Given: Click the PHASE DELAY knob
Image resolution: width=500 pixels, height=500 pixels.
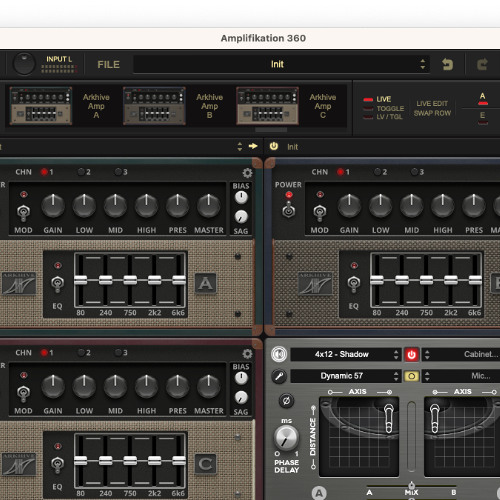Looking at the screenshot, I should (286, 438).
